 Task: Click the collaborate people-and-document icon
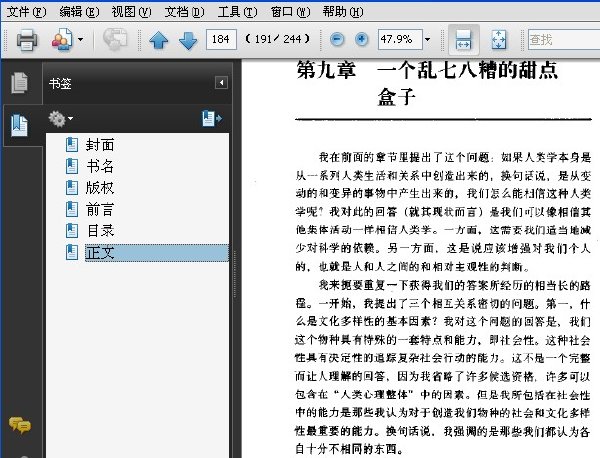coord(62,39)
